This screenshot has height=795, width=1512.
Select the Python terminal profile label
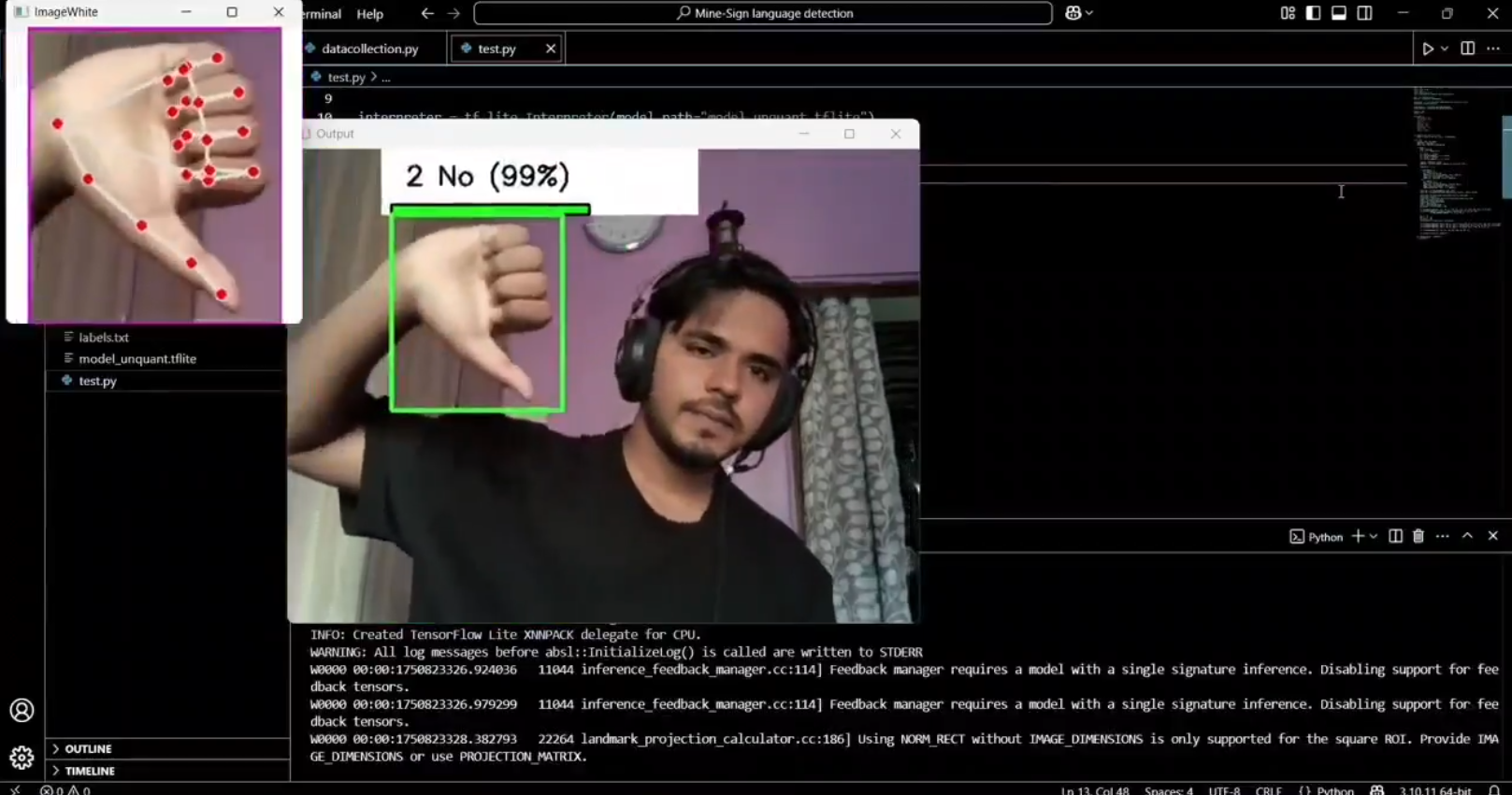click(x=1316, y=537)
